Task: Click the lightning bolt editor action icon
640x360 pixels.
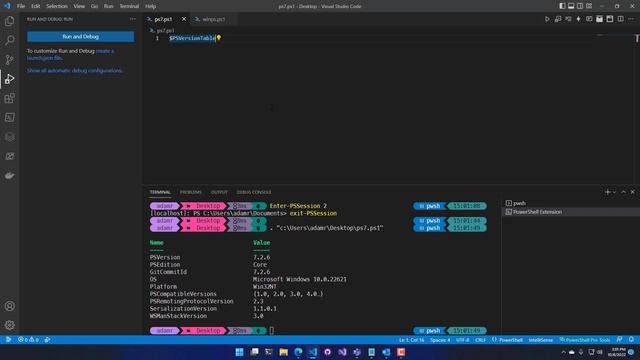Action: click(x=578, y=19)
